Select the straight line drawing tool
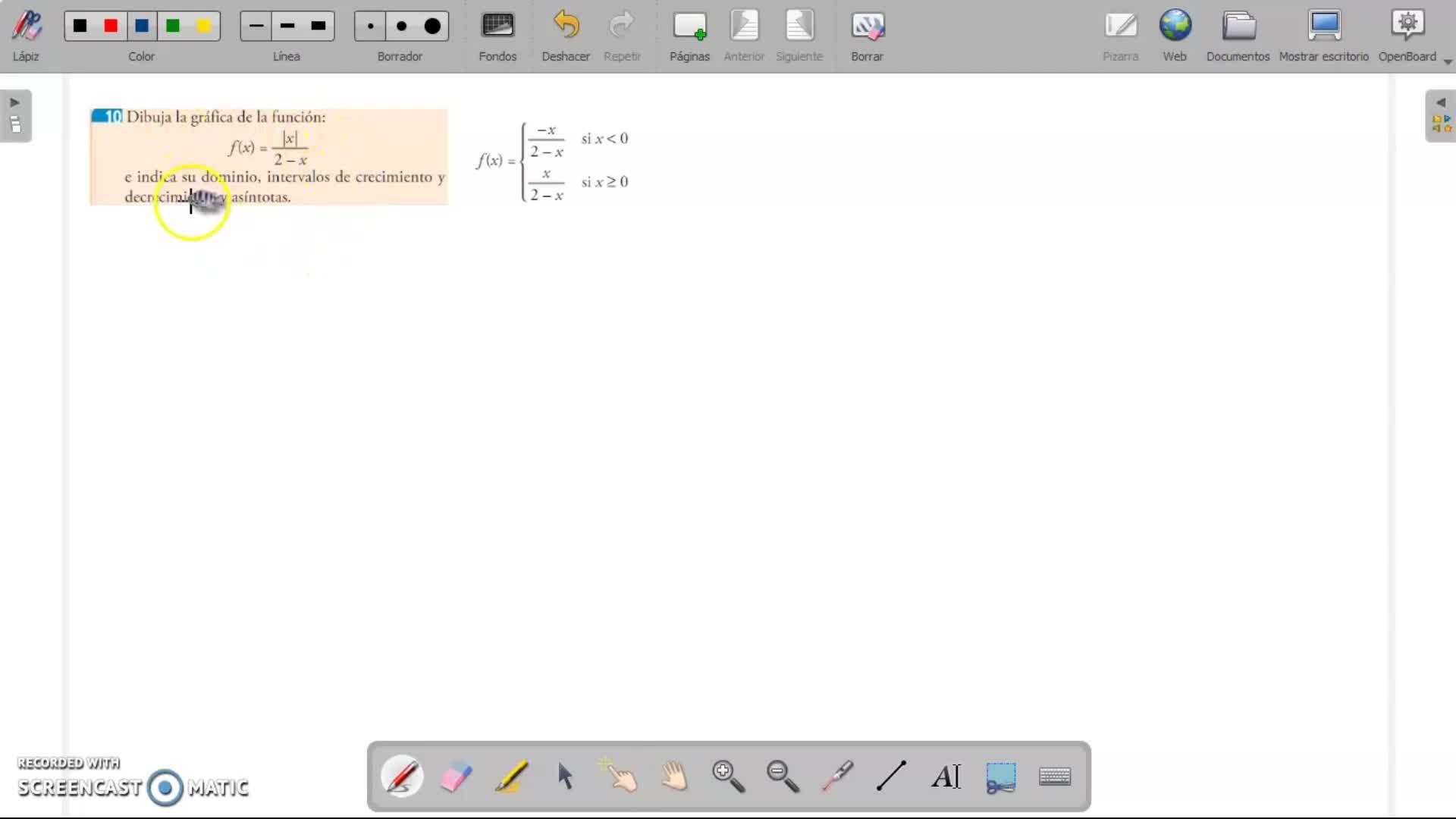 coord(891,777)
